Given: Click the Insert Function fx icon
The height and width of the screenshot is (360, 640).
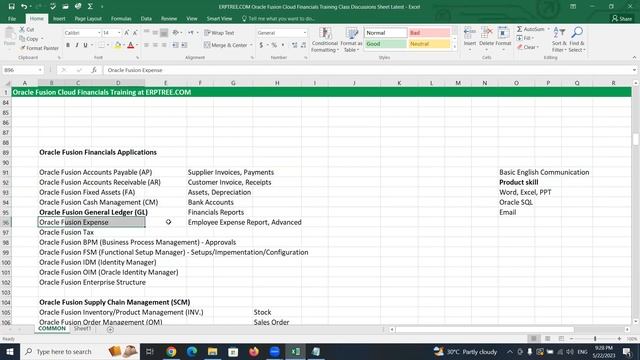Looking at the screenshot, I should (94, 70).
